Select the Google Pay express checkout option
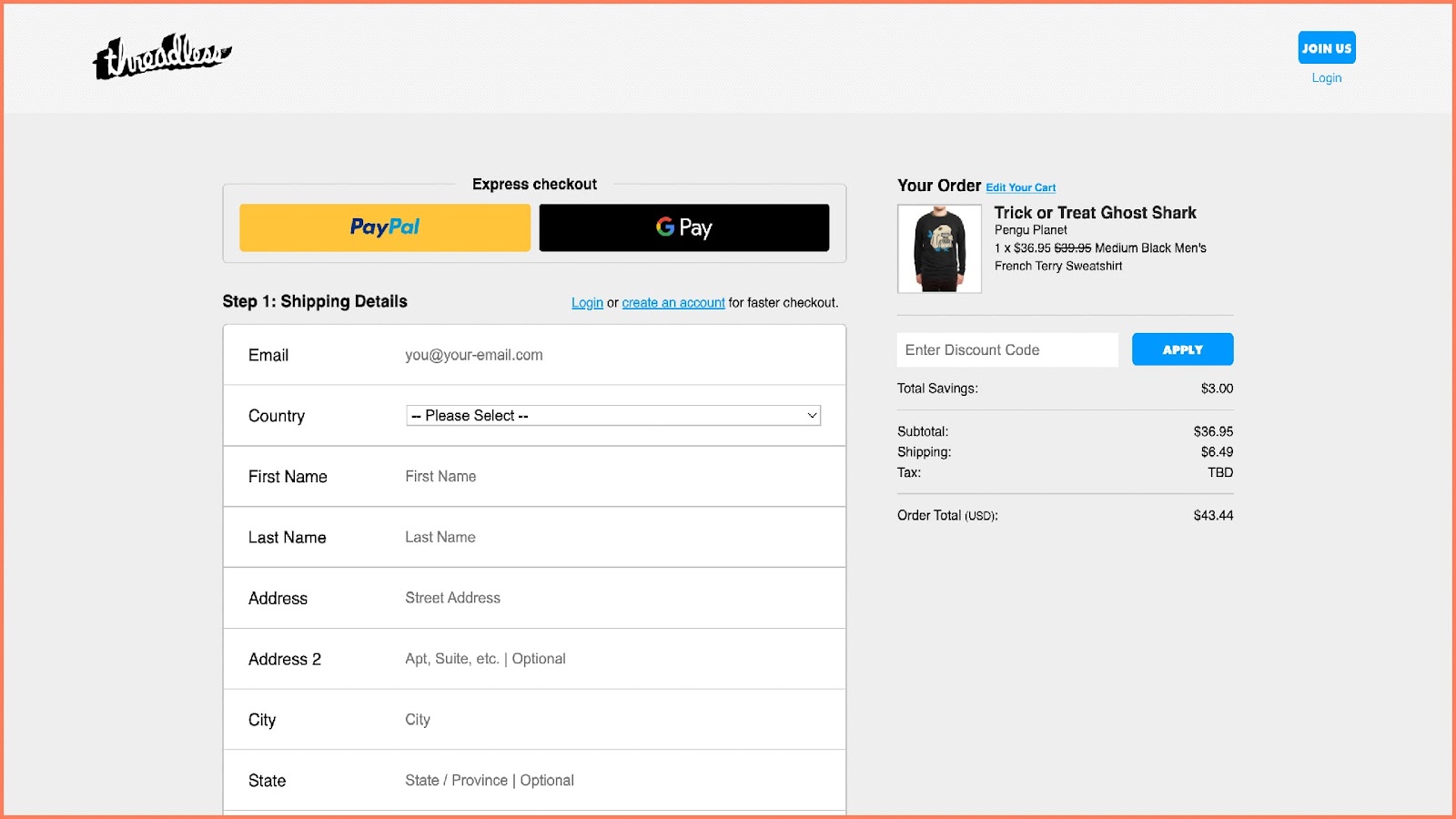 [683, 227]
